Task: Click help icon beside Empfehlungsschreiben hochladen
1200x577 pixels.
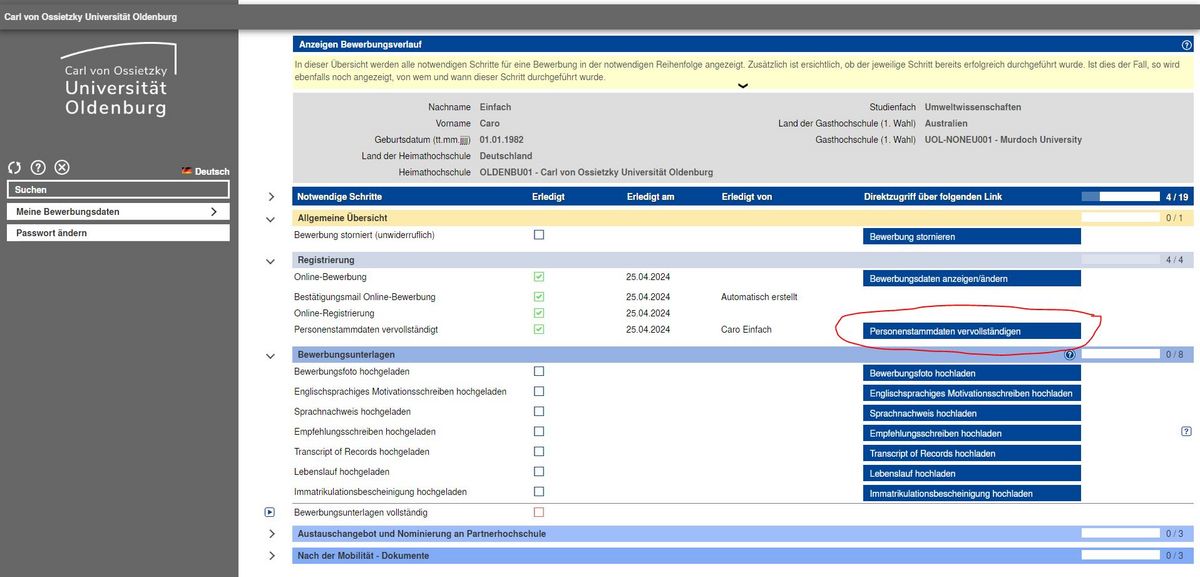Action: [1186, 432]
